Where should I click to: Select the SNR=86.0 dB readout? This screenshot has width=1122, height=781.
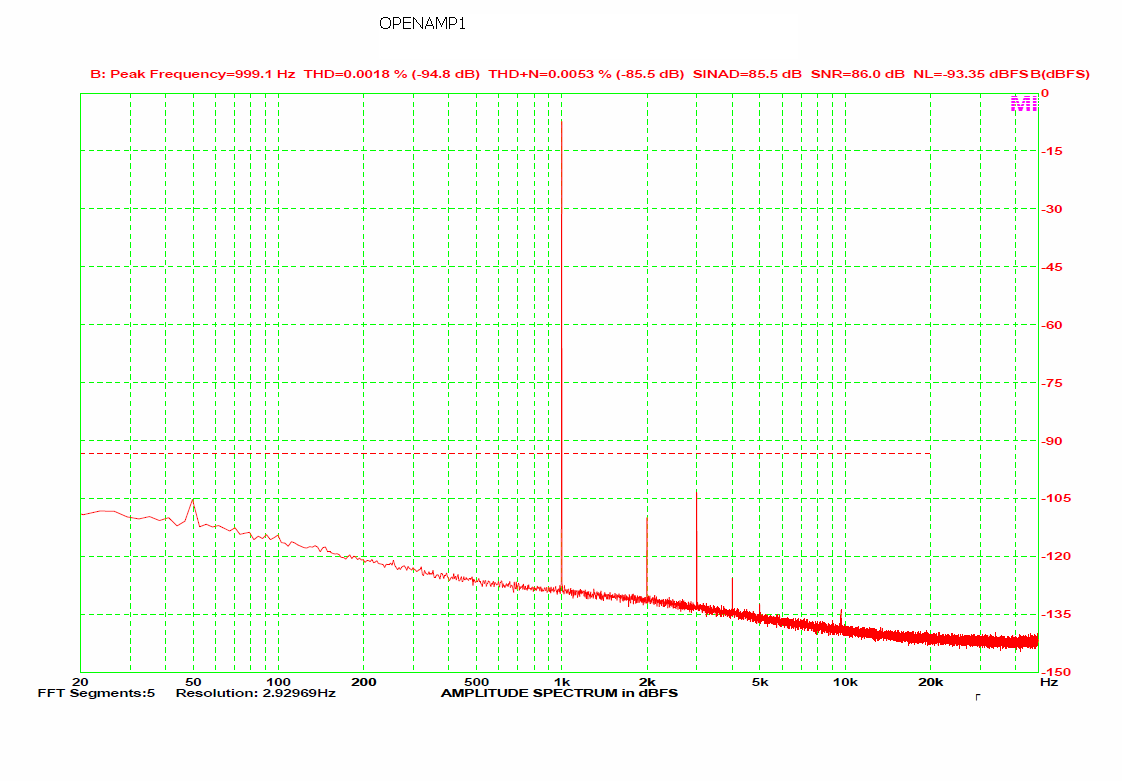point(857,74)
